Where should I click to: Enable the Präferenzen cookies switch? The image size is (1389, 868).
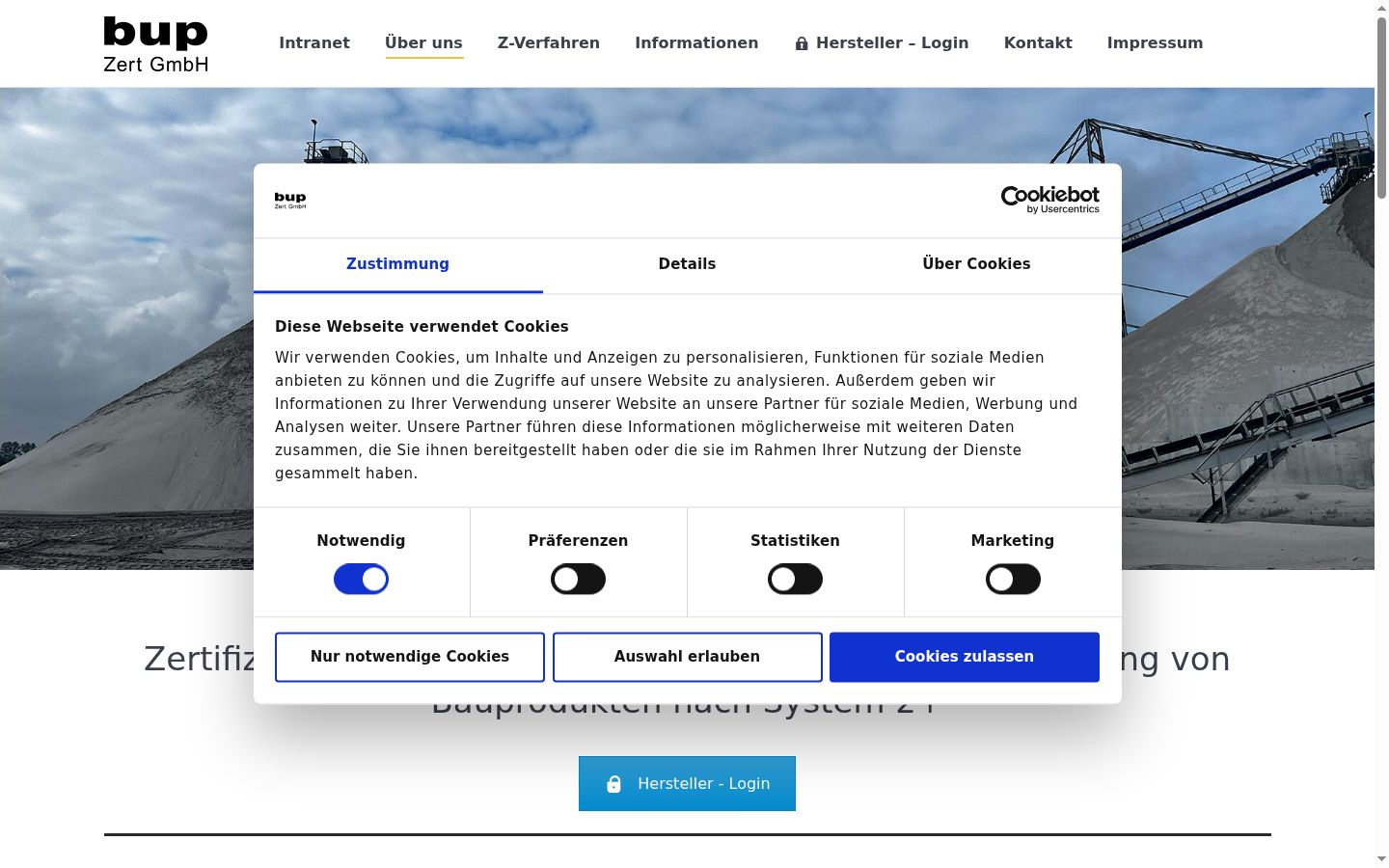(x=578, y=579)
